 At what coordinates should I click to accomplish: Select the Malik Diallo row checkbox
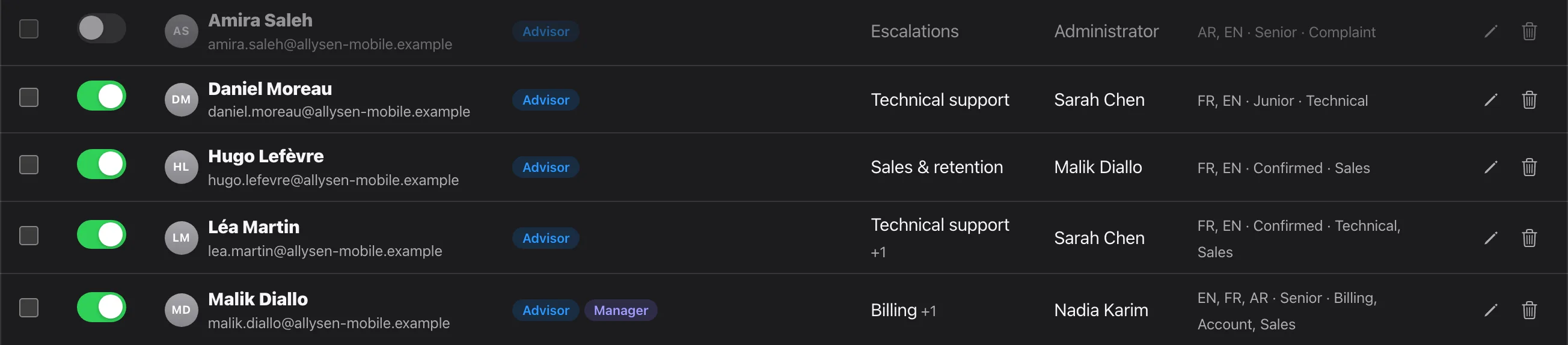pos(29,307)
